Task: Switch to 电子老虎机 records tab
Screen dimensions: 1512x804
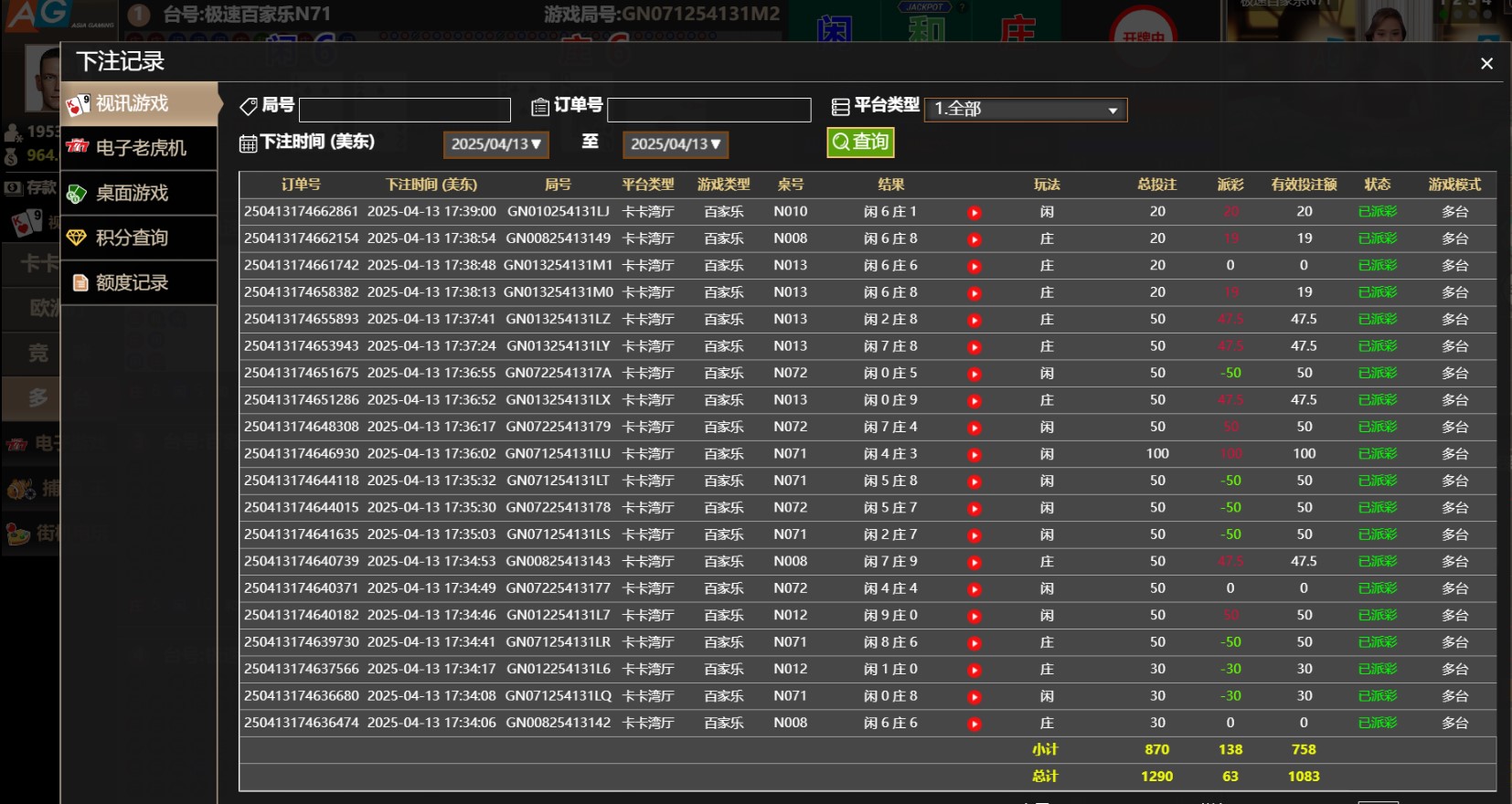Action: tap(139, 148)
